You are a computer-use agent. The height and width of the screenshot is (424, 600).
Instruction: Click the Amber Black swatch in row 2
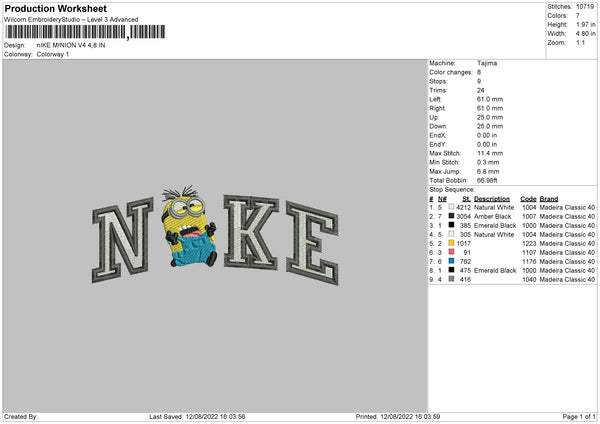coord(451,216)
